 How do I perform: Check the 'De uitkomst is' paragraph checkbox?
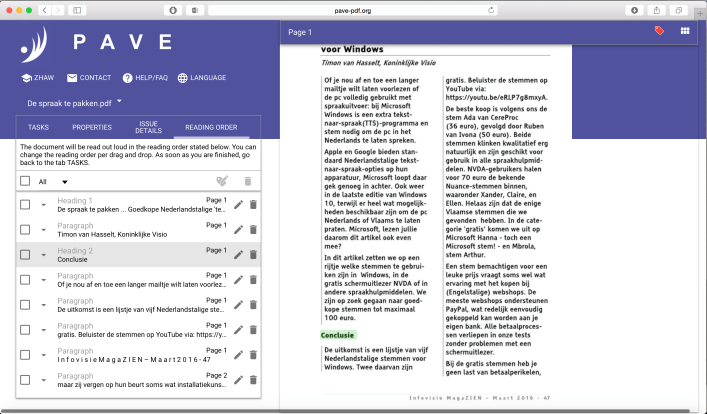pos(25,305)
